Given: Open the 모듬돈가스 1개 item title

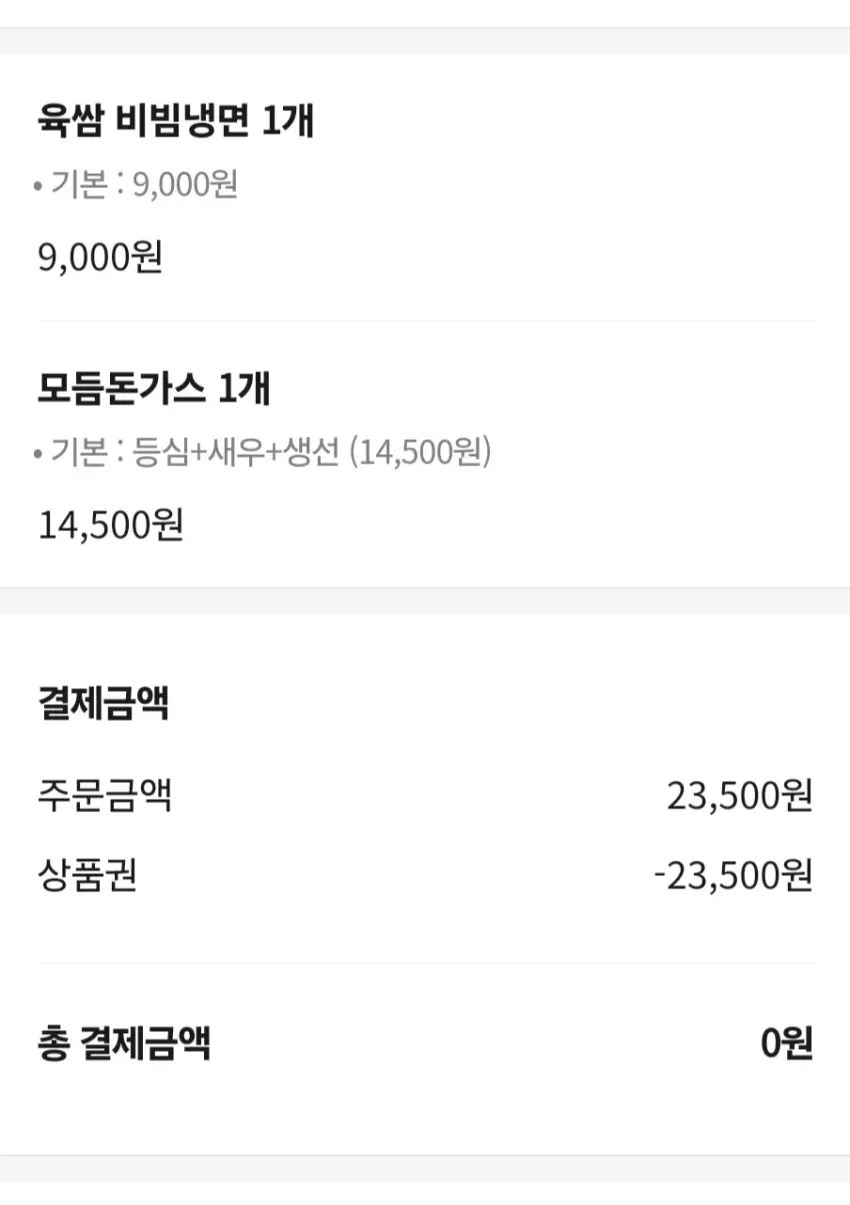Looking at the screenshot, I should coord(154,389).
